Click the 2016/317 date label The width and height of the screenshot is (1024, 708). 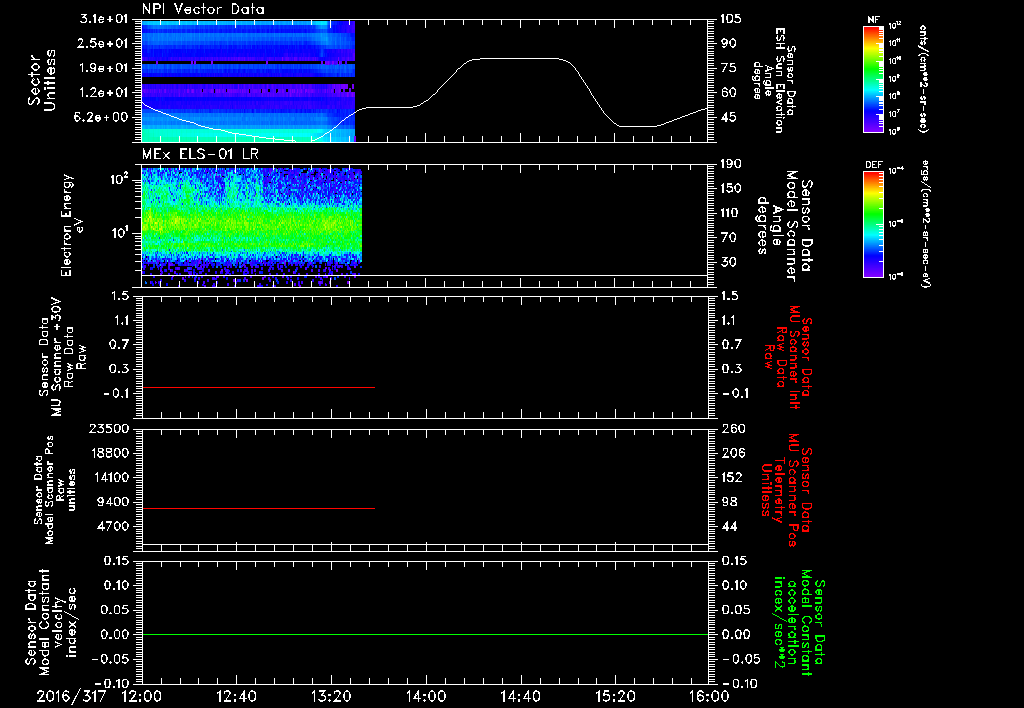coord(71,696)
